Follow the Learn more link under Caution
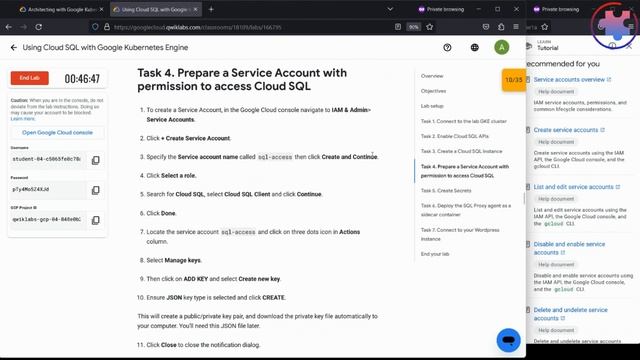Viewport: 640px width, 360px height. 23,119
